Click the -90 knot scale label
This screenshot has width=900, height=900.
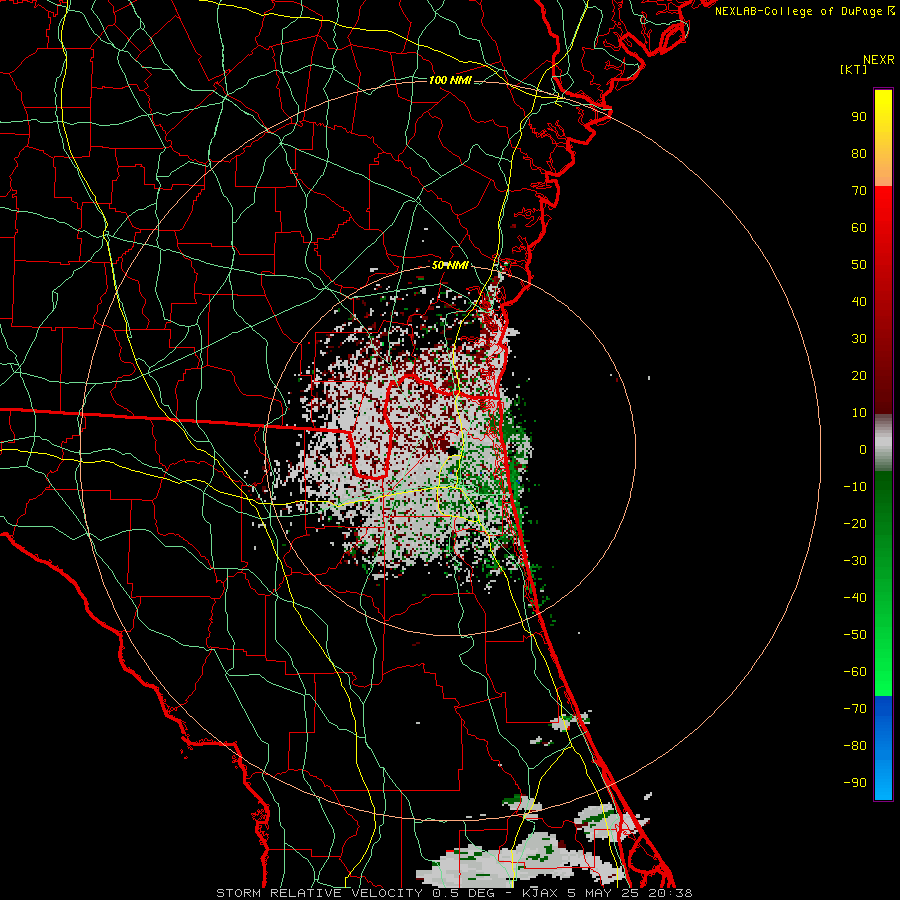point(855,783)
